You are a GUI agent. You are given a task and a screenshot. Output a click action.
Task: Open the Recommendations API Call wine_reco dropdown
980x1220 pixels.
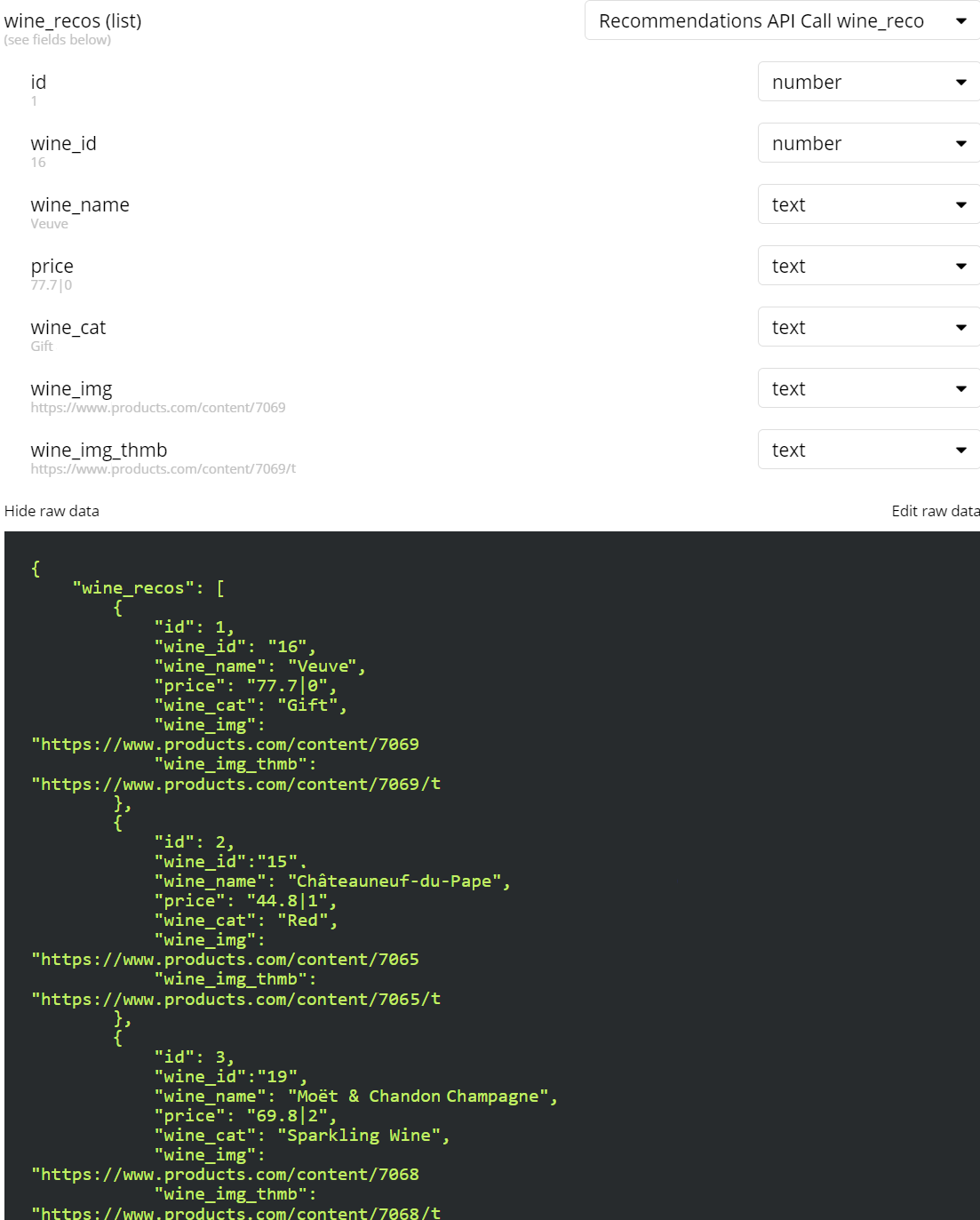tap(782, 20)
